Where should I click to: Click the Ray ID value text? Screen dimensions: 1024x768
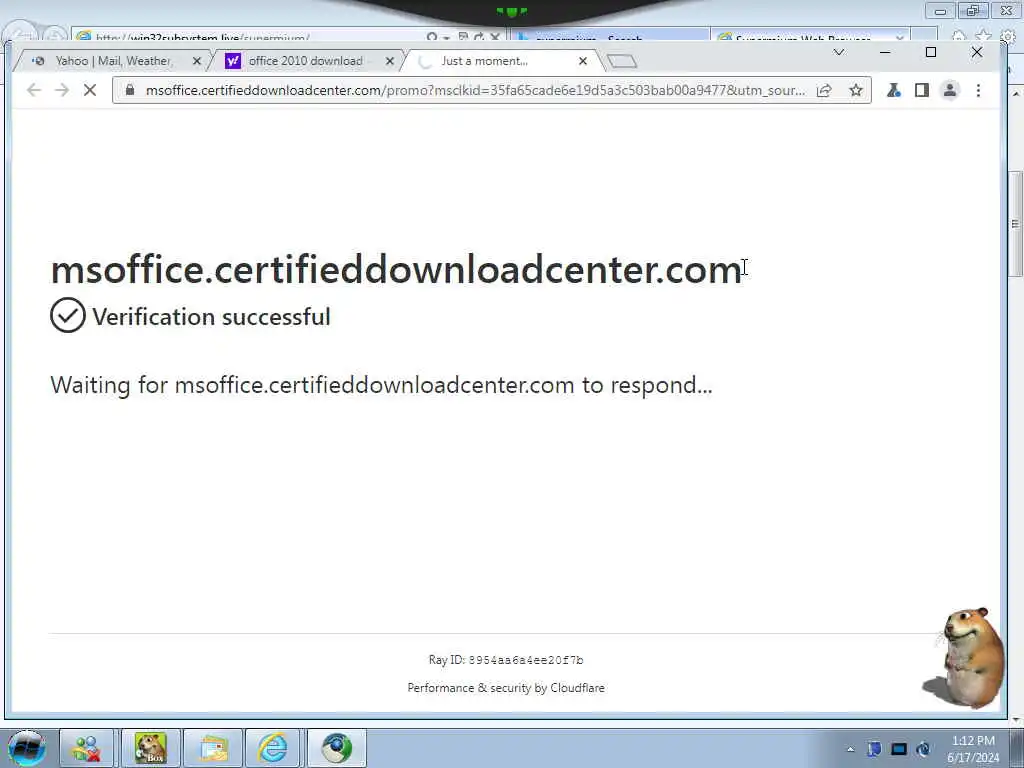(526, 660)
